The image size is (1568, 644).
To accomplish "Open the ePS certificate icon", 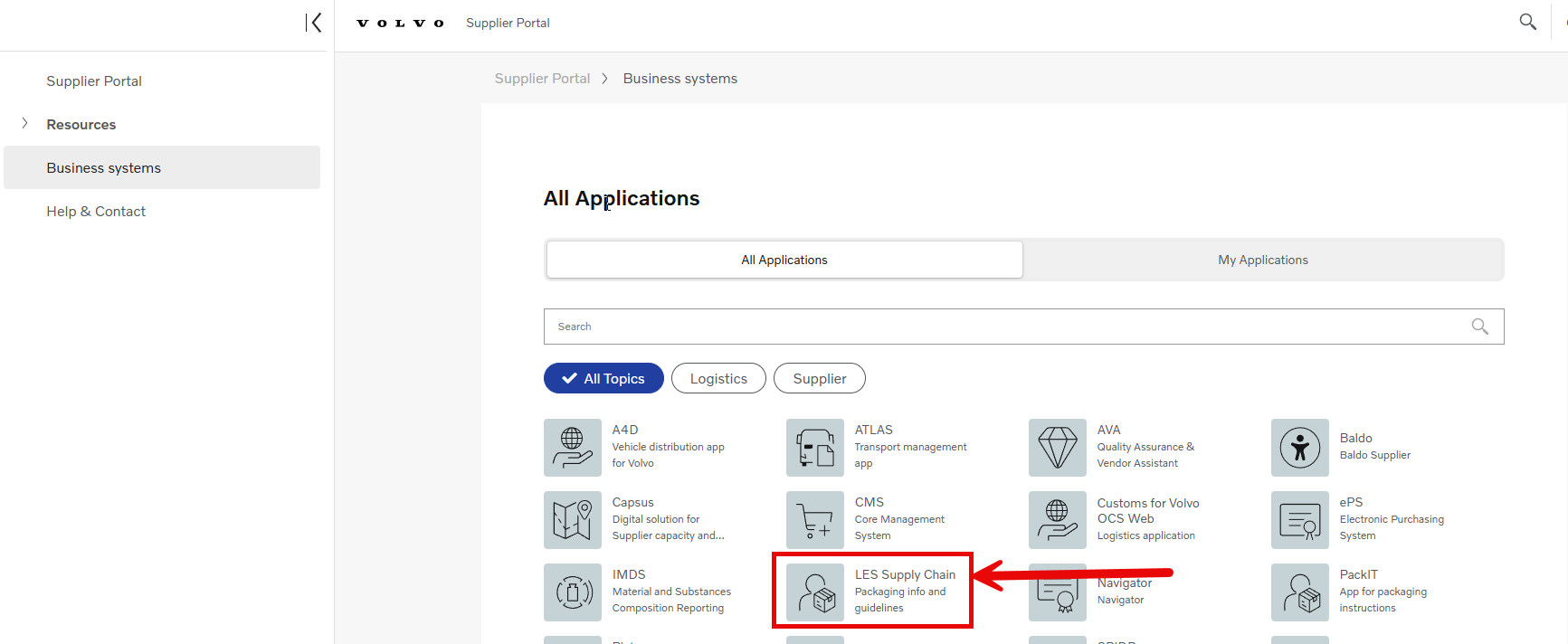I will tap(1300, 520).
